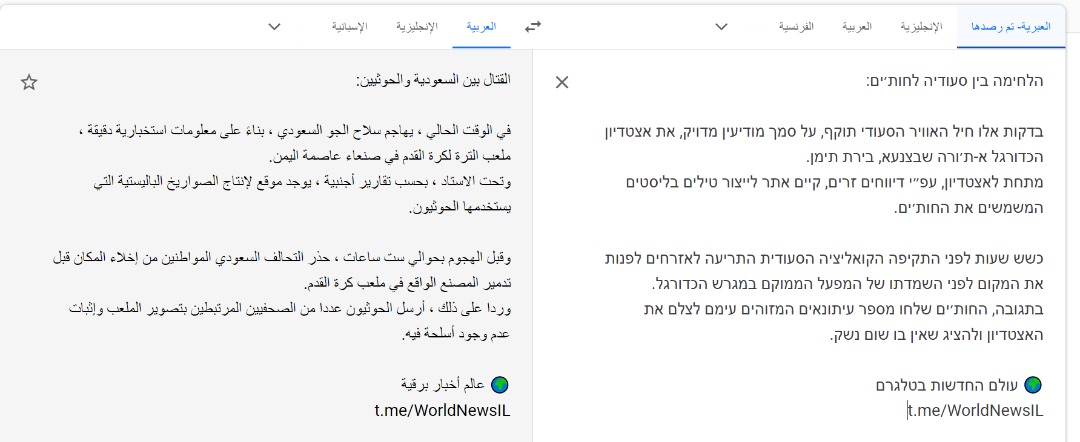
Task: Click Arabic translated headline text
Action: click(433, 81)
